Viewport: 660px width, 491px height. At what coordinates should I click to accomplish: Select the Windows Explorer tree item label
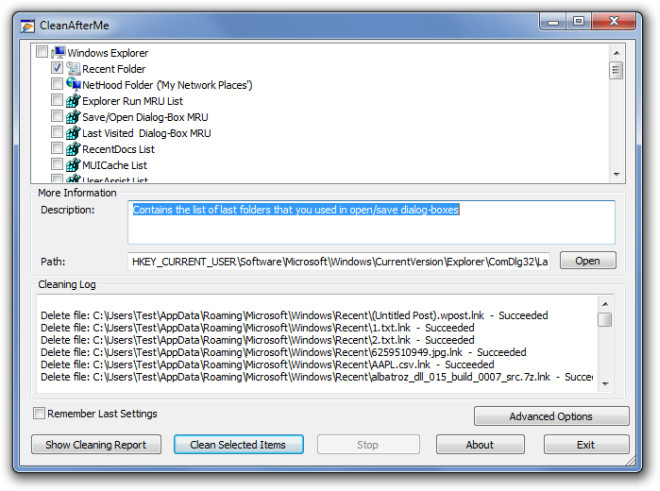(x=108, y=53)
